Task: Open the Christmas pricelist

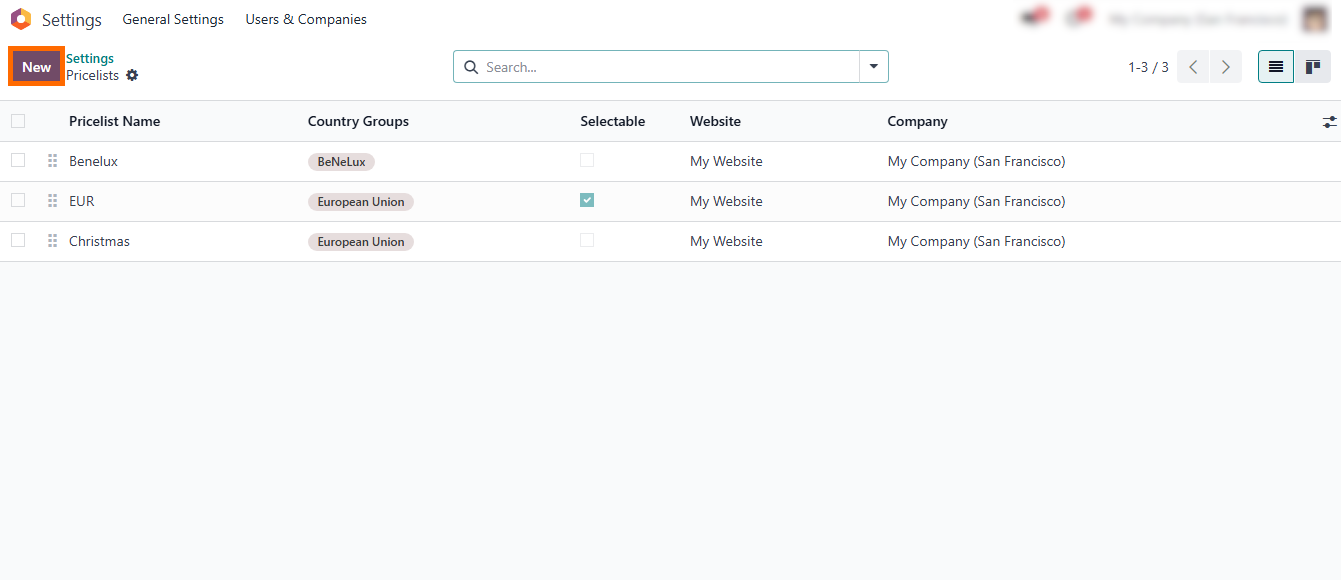Action: pos(99,241)
